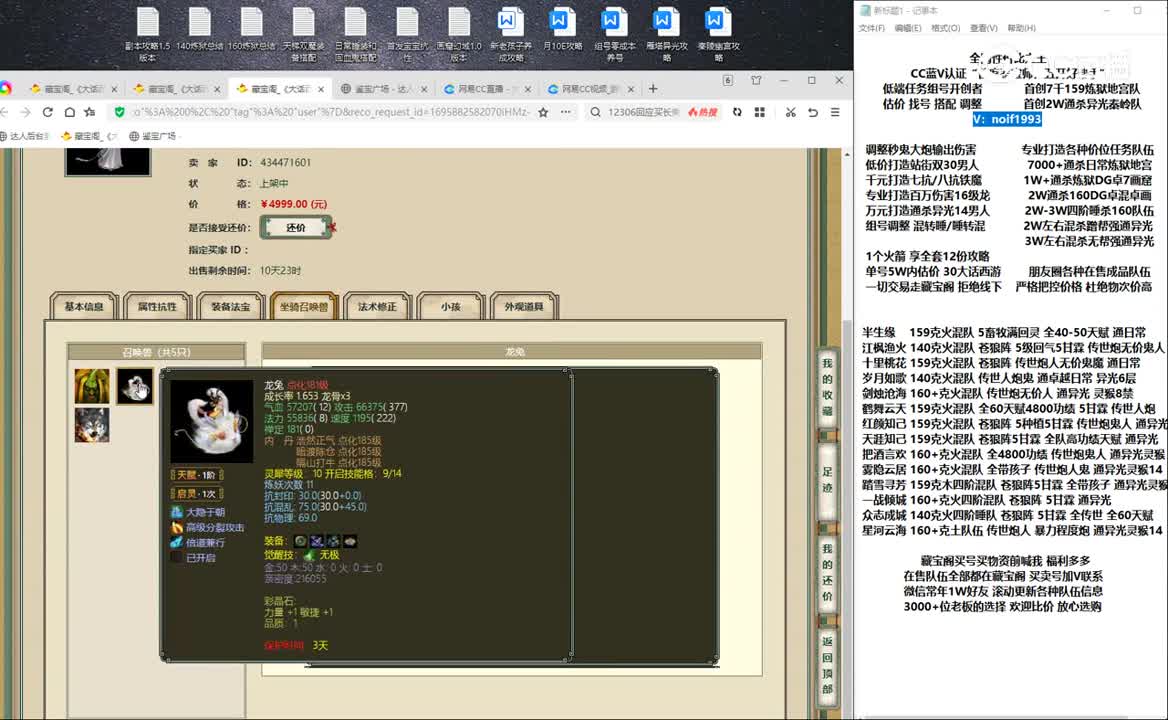Click the 天赋·1阶 badge
This screenshot has height=720, width=1168.
point(197,475)
